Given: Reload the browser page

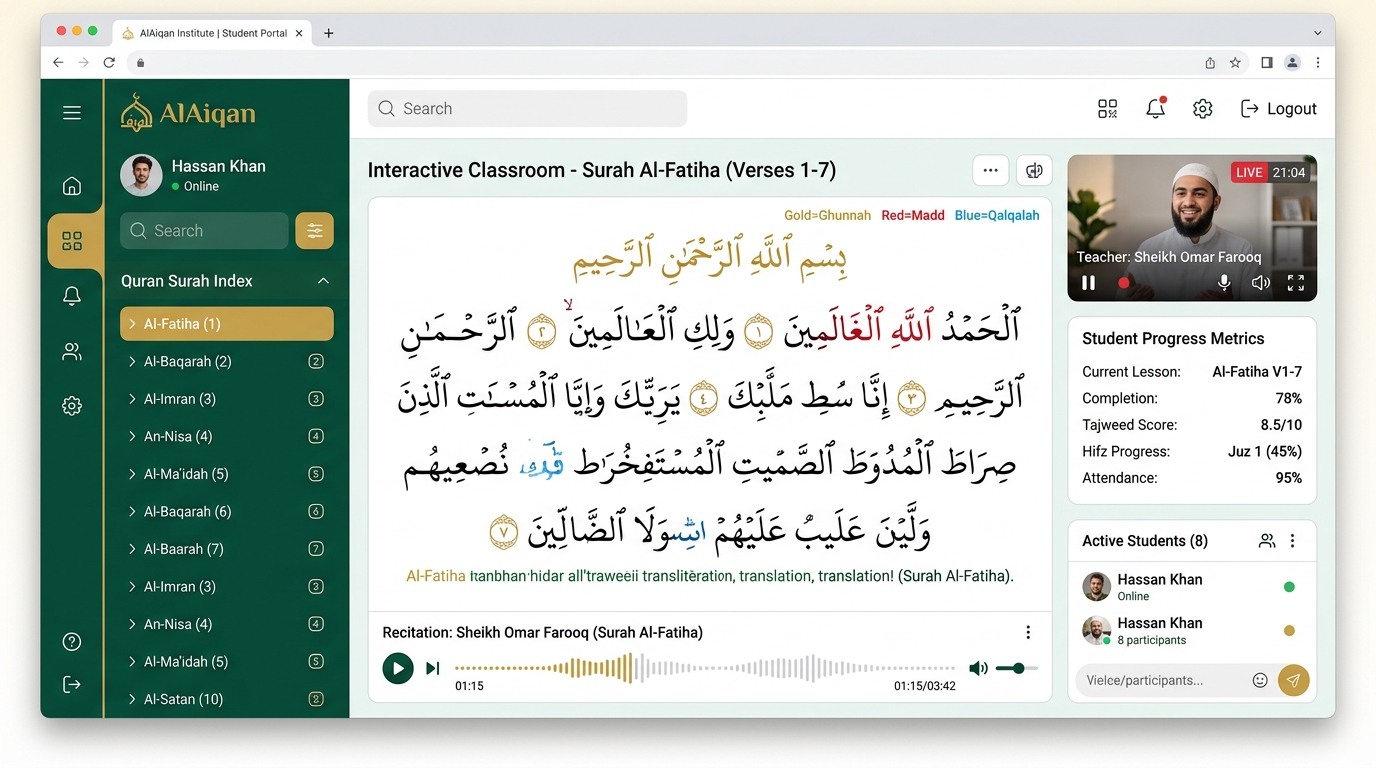Looking at the screenshot, I should coord(109,62).
